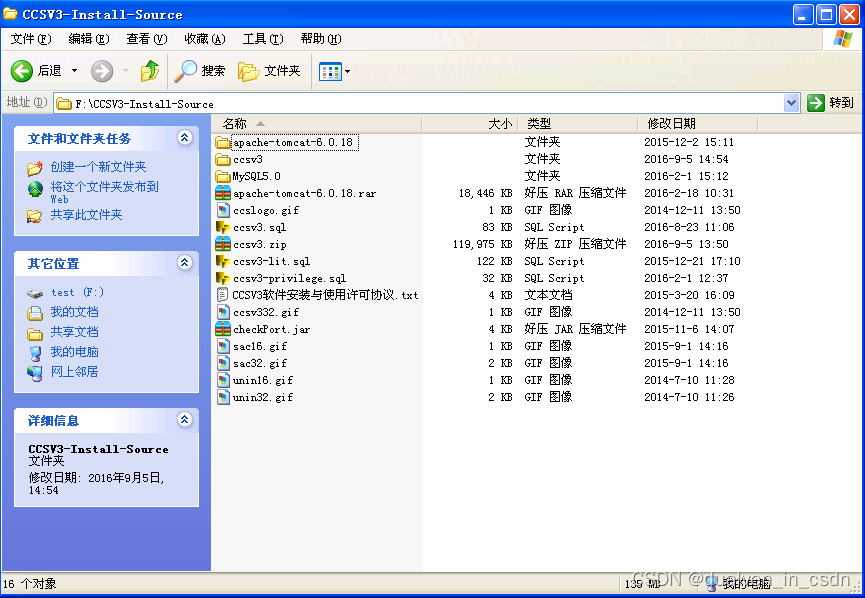Image resolution: width=865 pixels, height=598 pixels.
Task: Collapse the 详细信息 panel chevron
Action: click(x=184, y=420)
